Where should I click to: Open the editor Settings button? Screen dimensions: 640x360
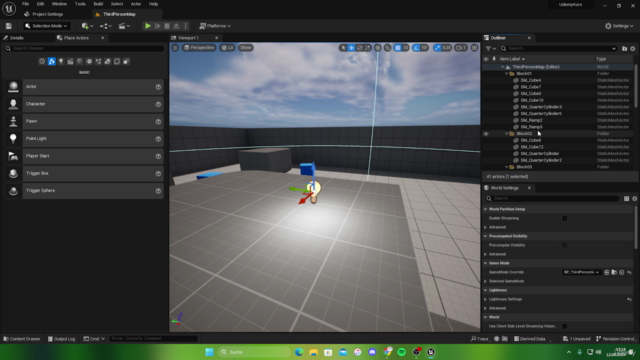pyautogui.click(x=619, y=26)
